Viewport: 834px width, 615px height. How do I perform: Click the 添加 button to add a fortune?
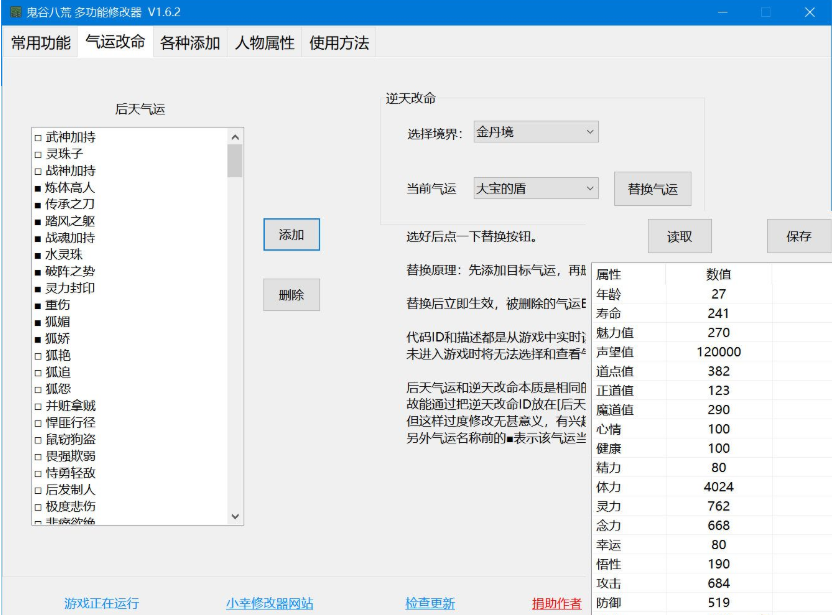pos(291,234)
